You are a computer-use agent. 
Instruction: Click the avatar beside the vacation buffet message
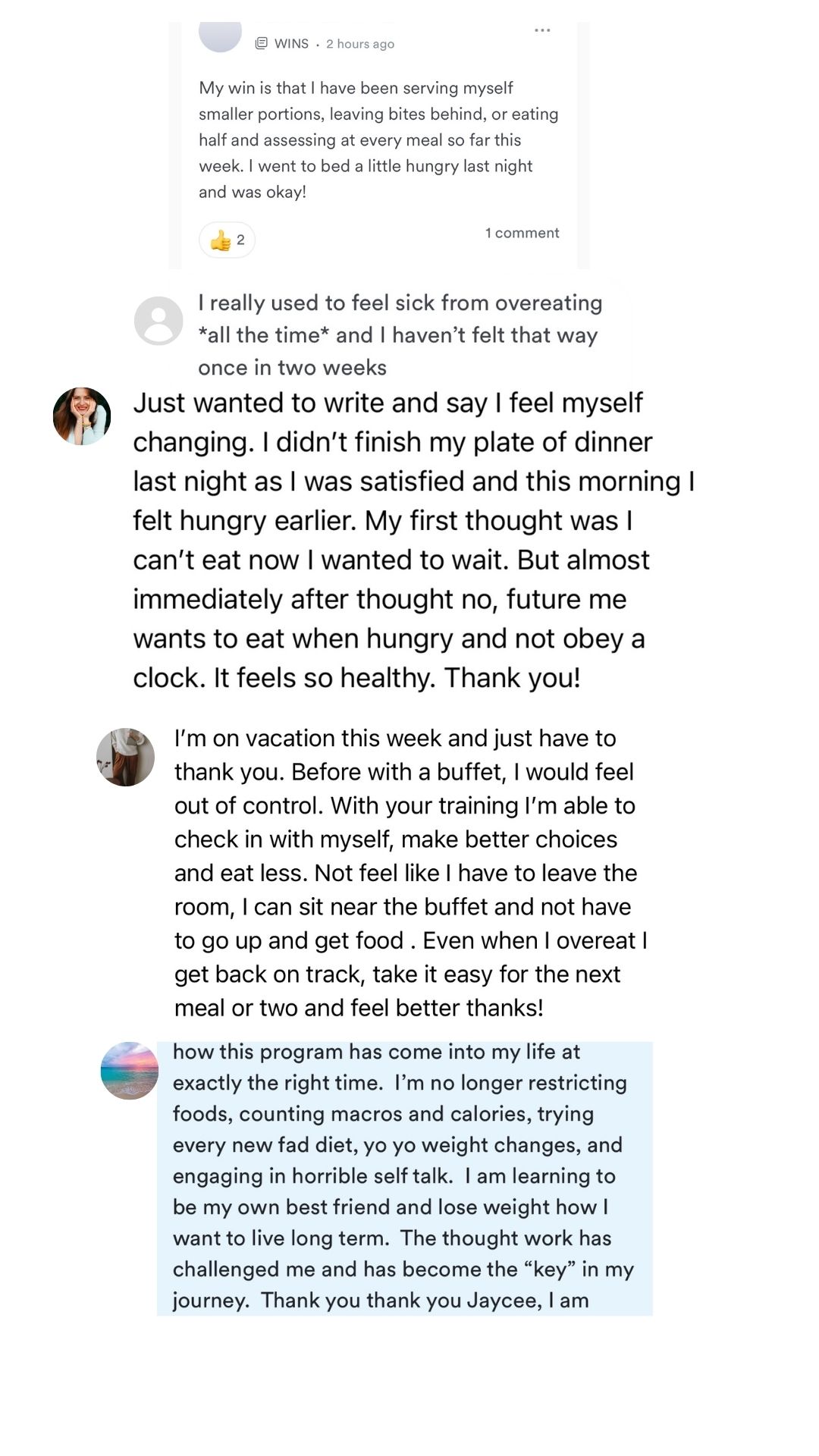point(125,757)
